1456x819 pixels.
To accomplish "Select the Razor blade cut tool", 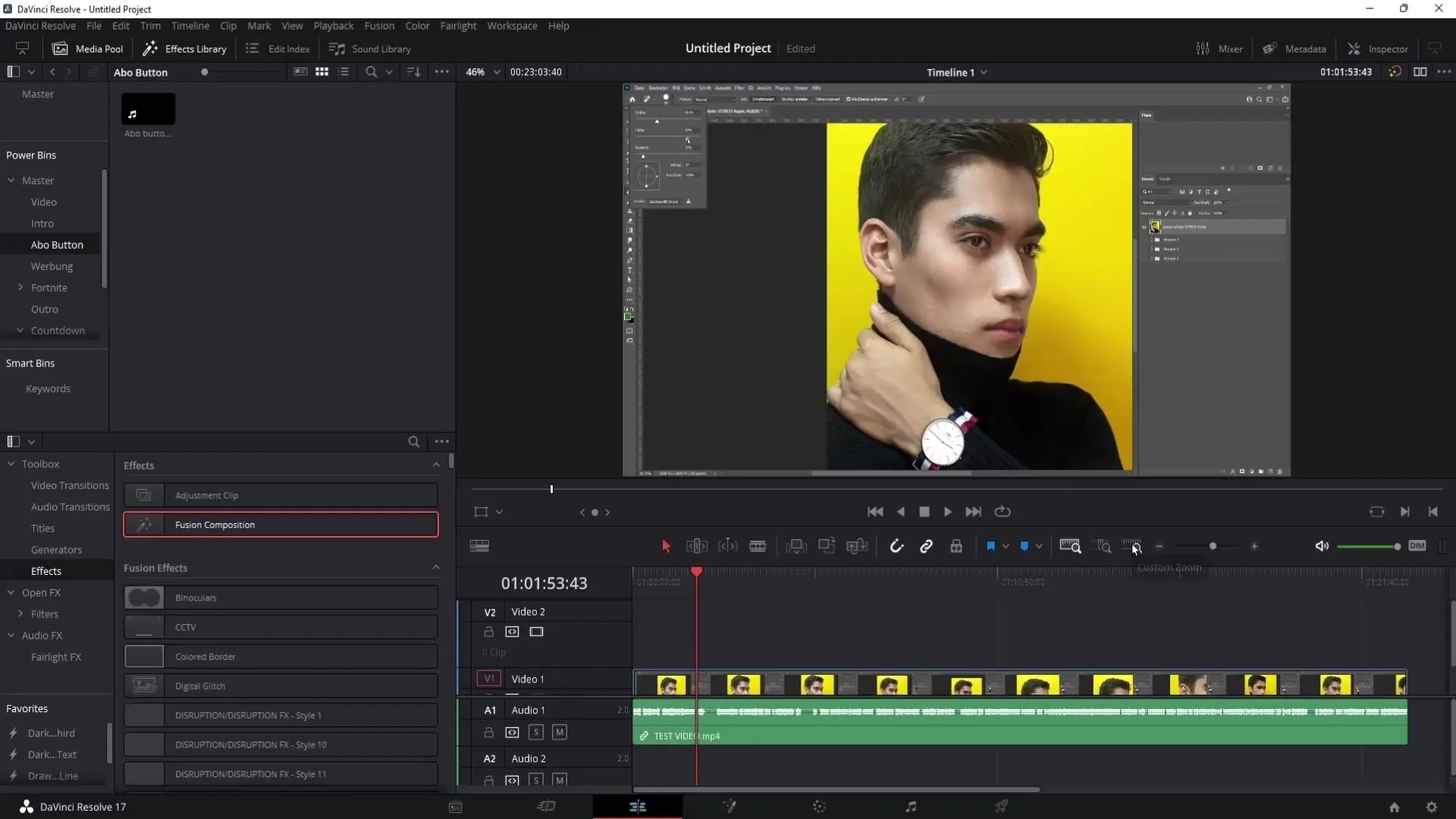I will (x=757, y=546).
